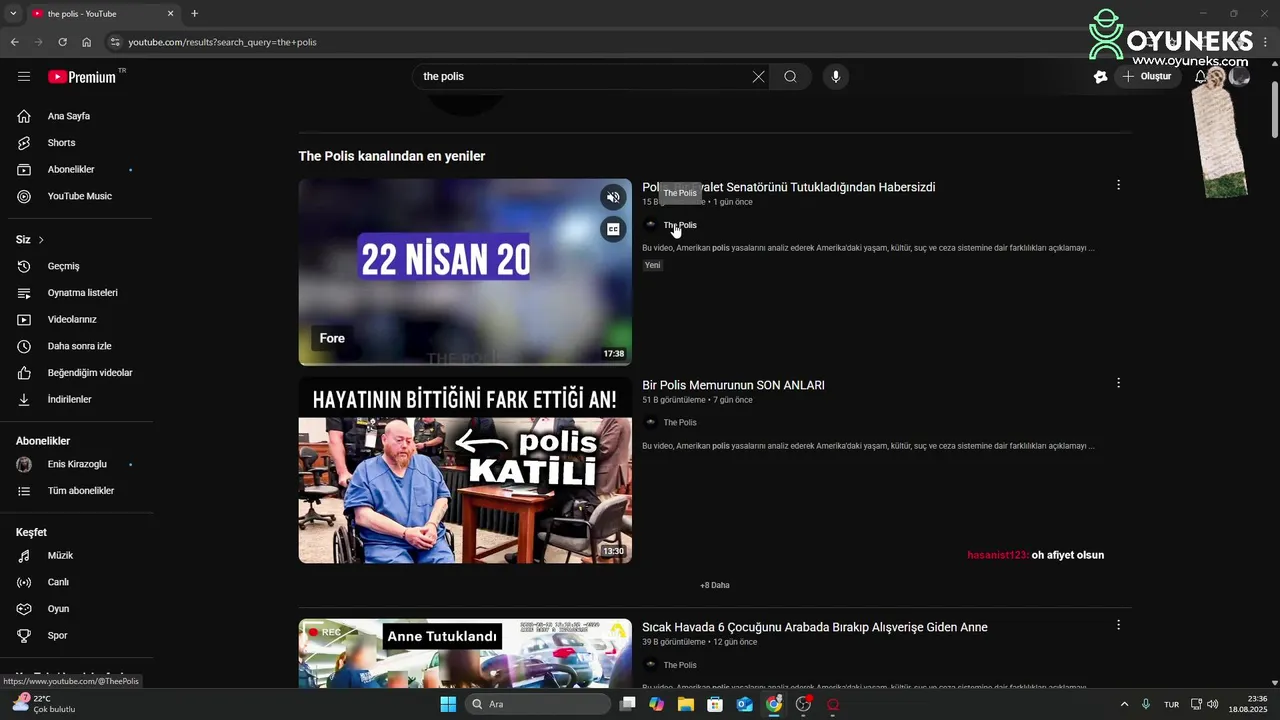This screenshot has height=720, width=1280.
Task: Click the Oluştur create button
Action: pos(1147,76)
